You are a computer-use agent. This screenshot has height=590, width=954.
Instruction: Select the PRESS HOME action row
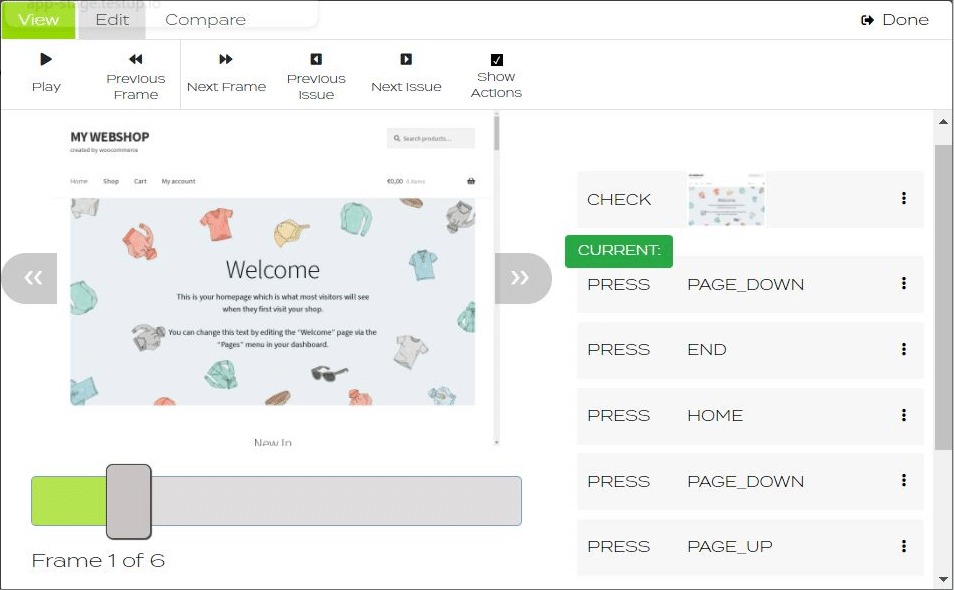(x=750, y=415)
